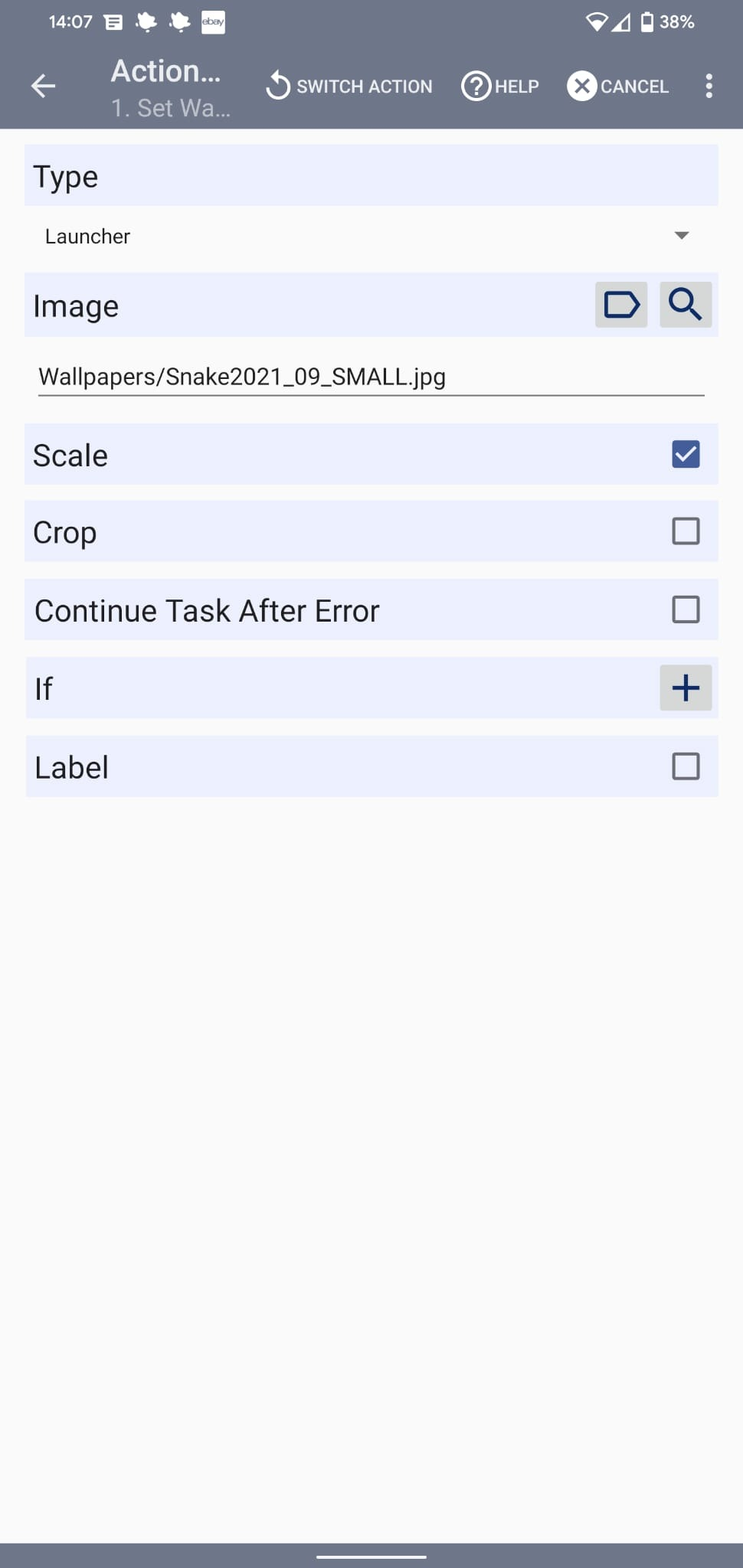
Task: Tap the back arrow icon
Action: [44, 86]
